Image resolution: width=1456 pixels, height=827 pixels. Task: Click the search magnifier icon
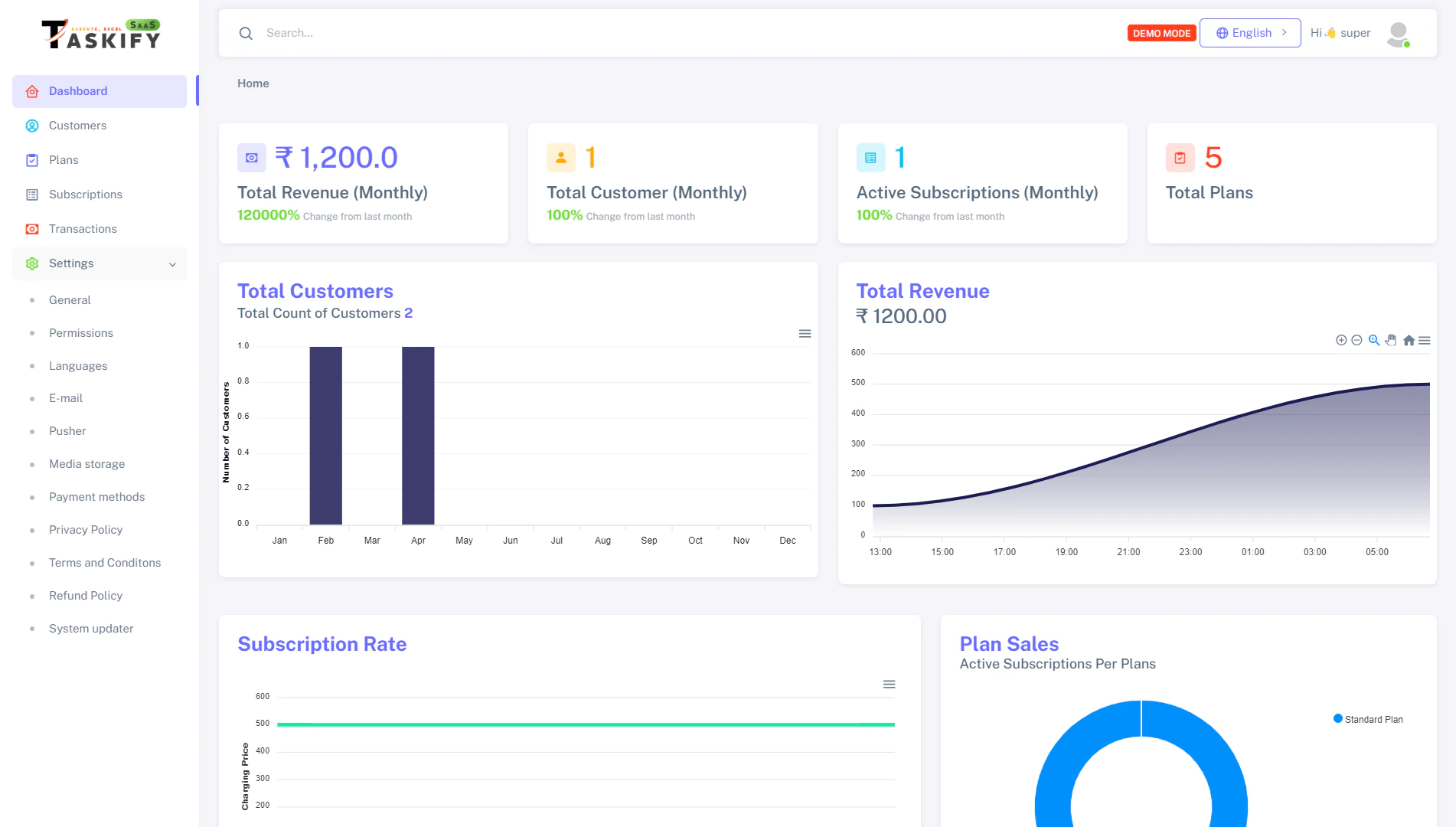point(245,33)
